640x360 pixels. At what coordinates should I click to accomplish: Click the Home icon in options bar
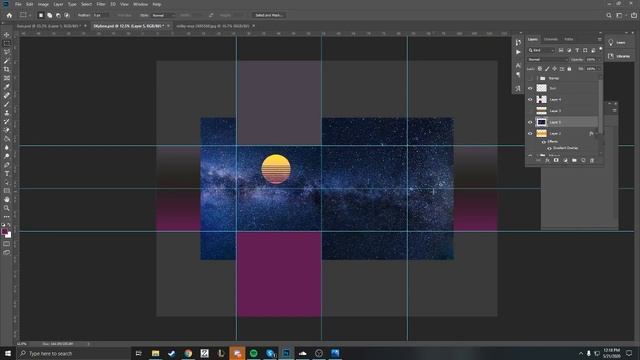coord(9,15)
